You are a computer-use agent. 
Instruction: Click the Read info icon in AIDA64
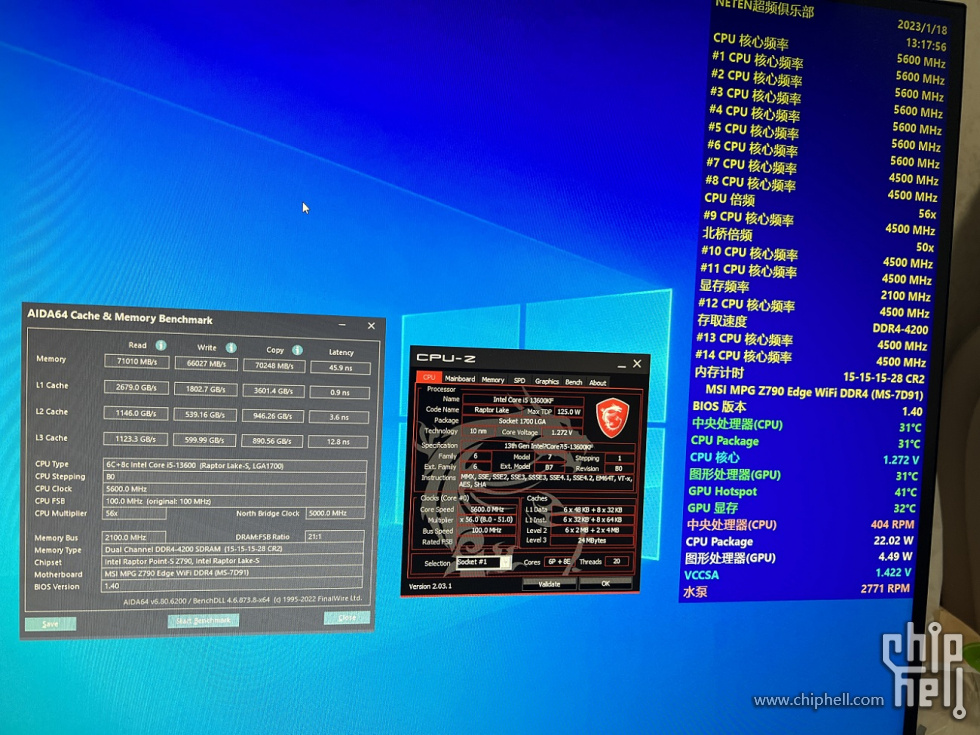[x=161, y=345]
